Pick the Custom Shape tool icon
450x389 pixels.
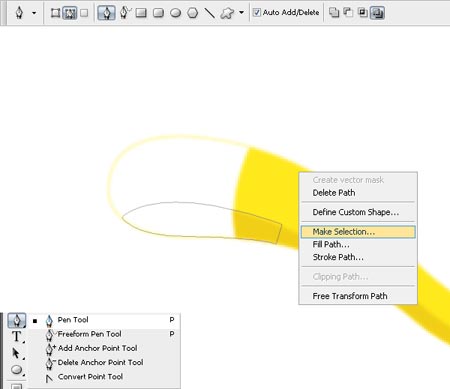[x=227, y=13]
